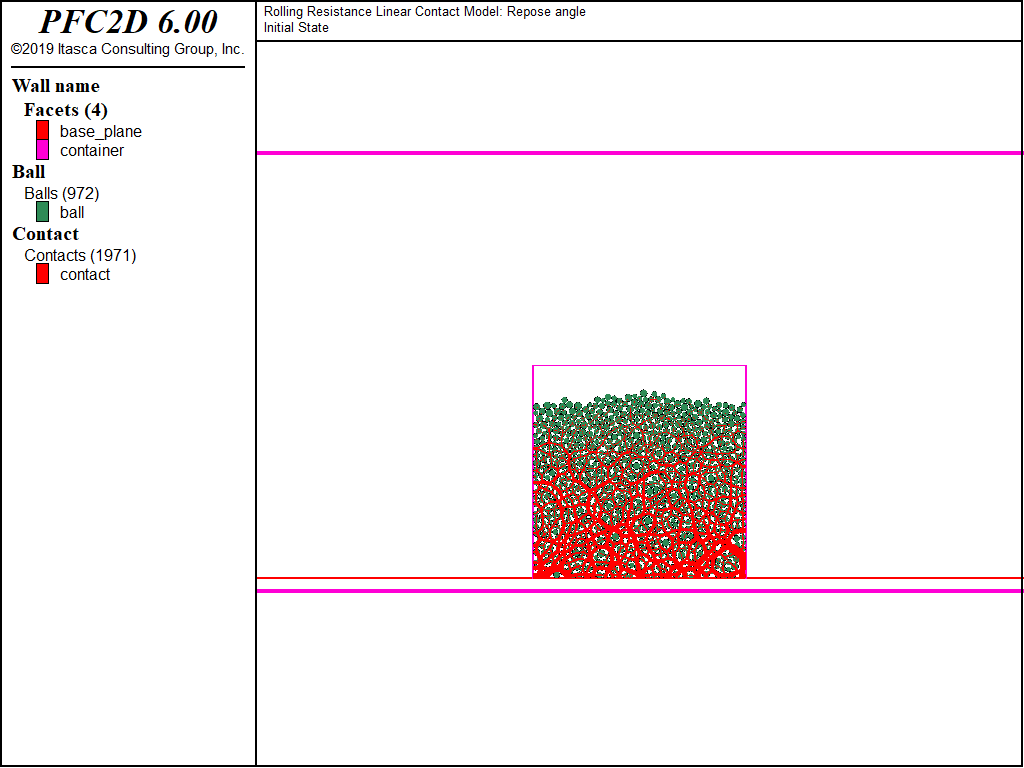Select the container legend label
Image resolution: width=1024 pixels, height=768 pixels.
92,150
